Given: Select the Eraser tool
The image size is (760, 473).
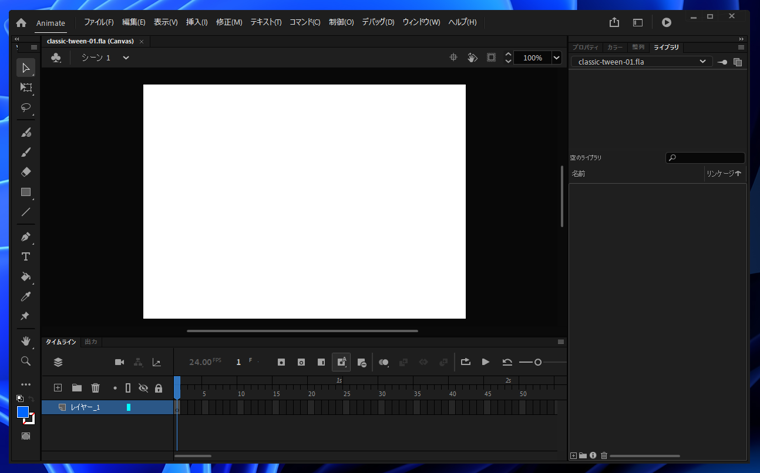Looking at the screenshot, I should click(26, 172).
